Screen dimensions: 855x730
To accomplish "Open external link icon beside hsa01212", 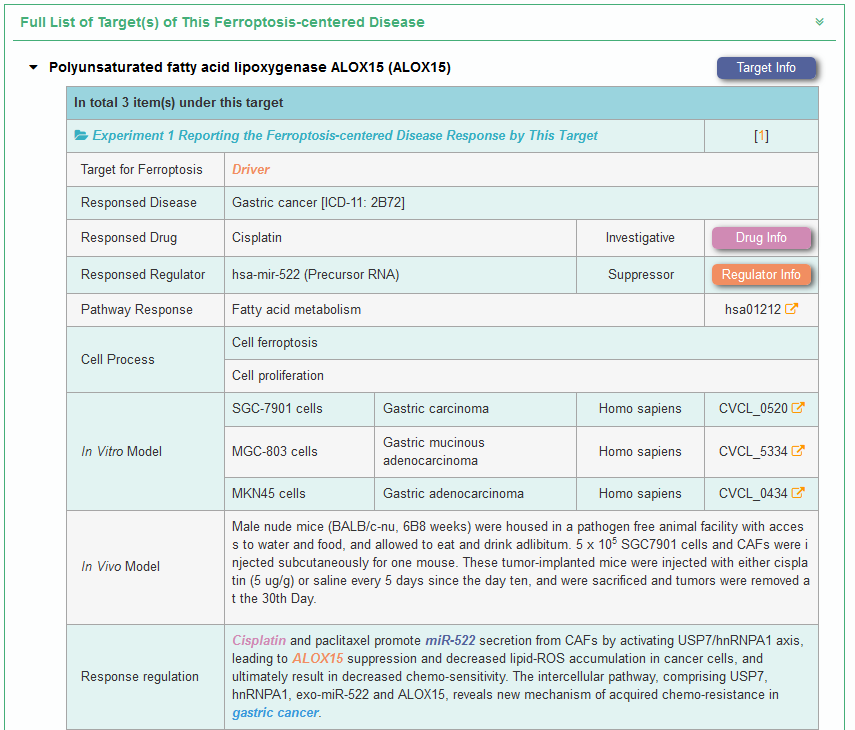I will [x=792, y=310].
